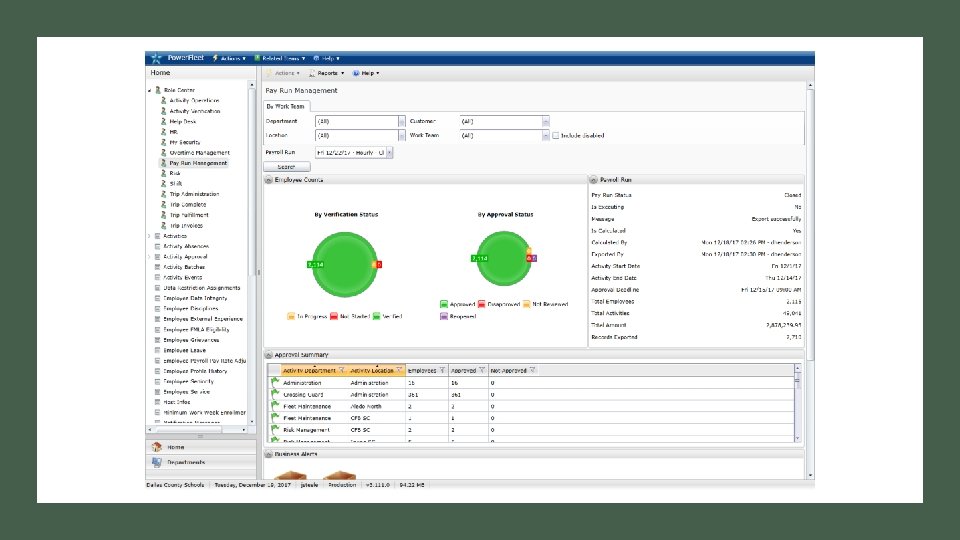Click the PowerFleet star logo
Viewport: 960px width, 540px height.
tap(156, 58)
